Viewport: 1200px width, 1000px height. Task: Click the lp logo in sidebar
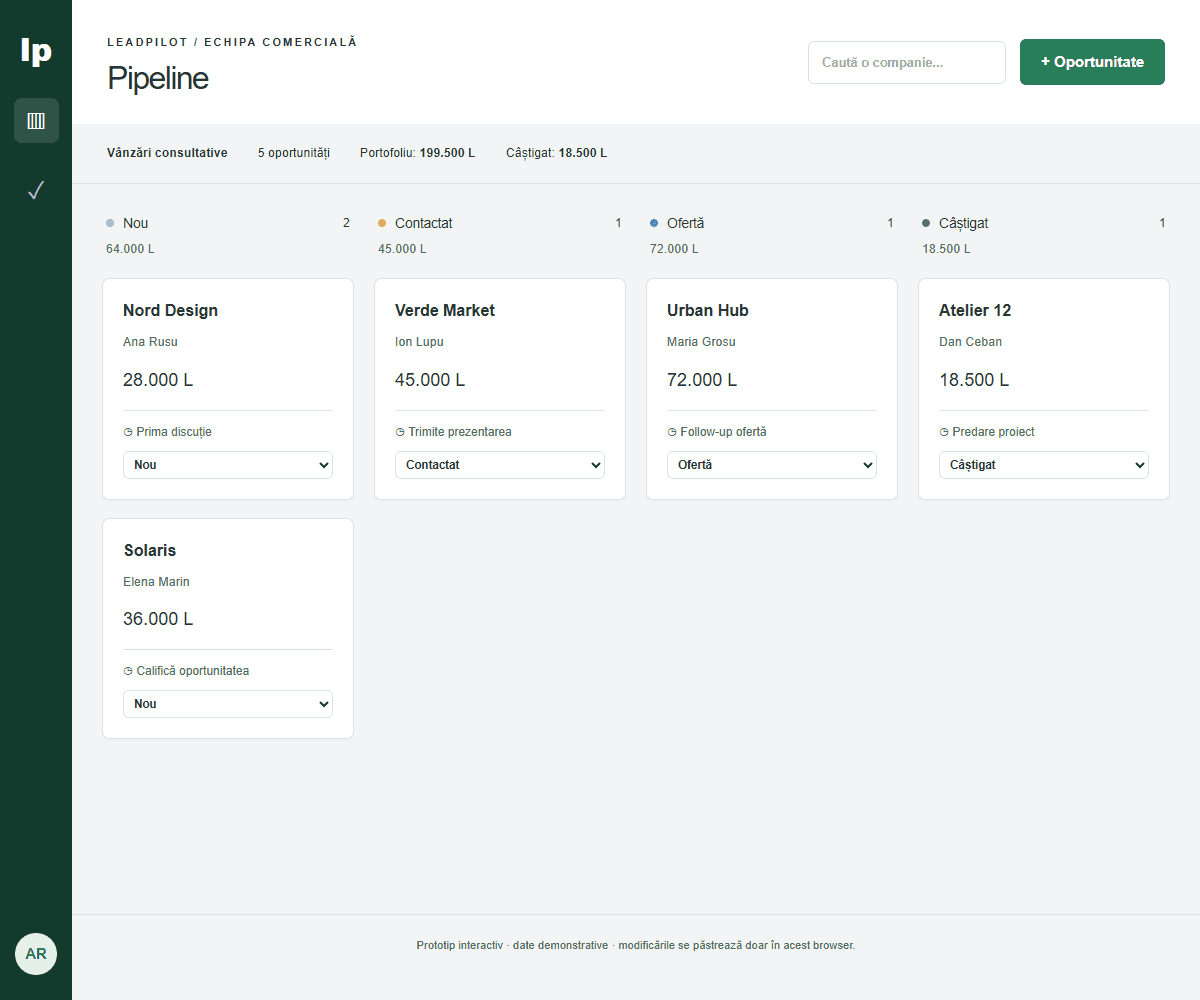click(36, 50)
